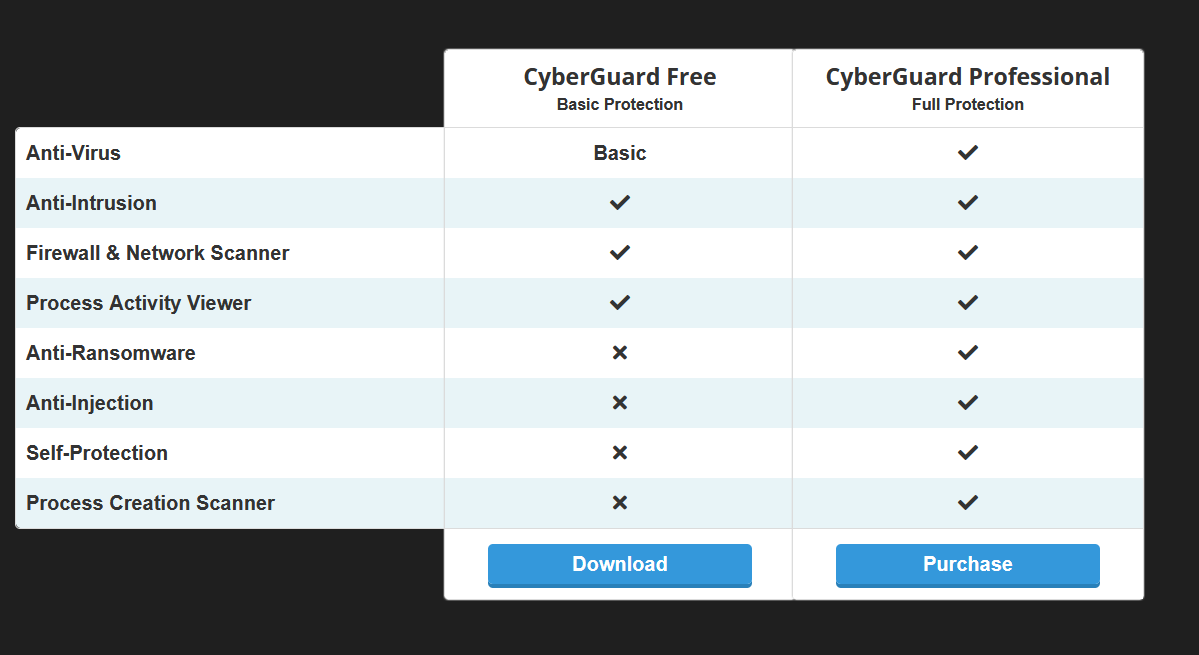
Task: Click Professional column Process Creation Scanner checkmark
Action: pyautogui.click(x=967, y=503)
